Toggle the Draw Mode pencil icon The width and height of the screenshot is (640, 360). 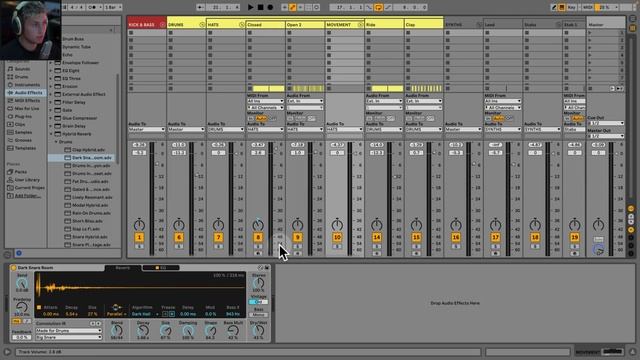point(554,7)
